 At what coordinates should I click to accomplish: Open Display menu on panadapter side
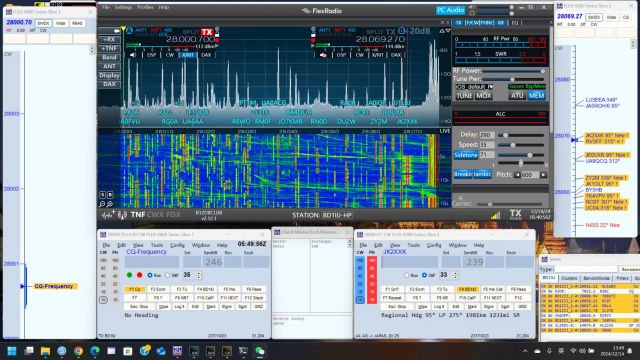[109, 76]
